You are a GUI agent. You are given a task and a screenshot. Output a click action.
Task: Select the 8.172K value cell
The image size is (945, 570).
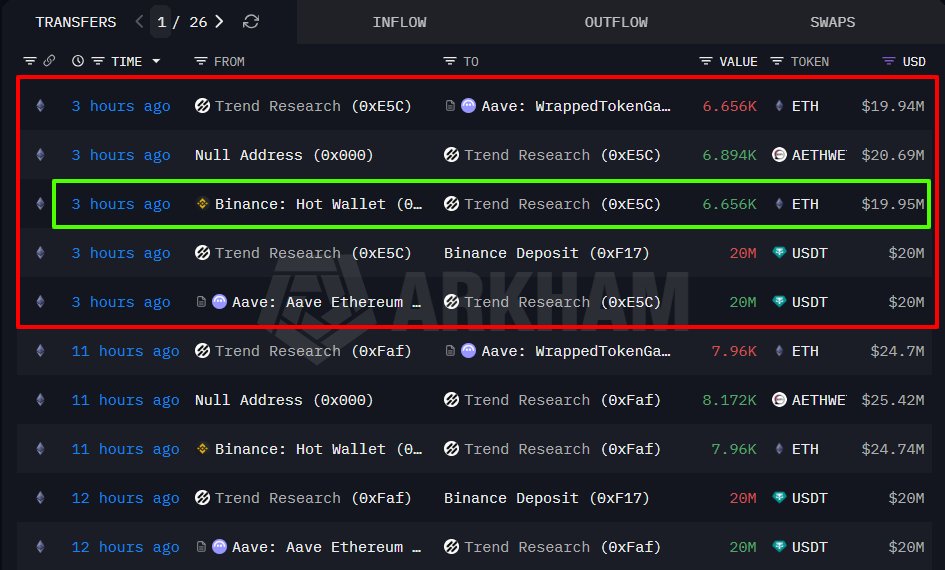click(729, 400)
